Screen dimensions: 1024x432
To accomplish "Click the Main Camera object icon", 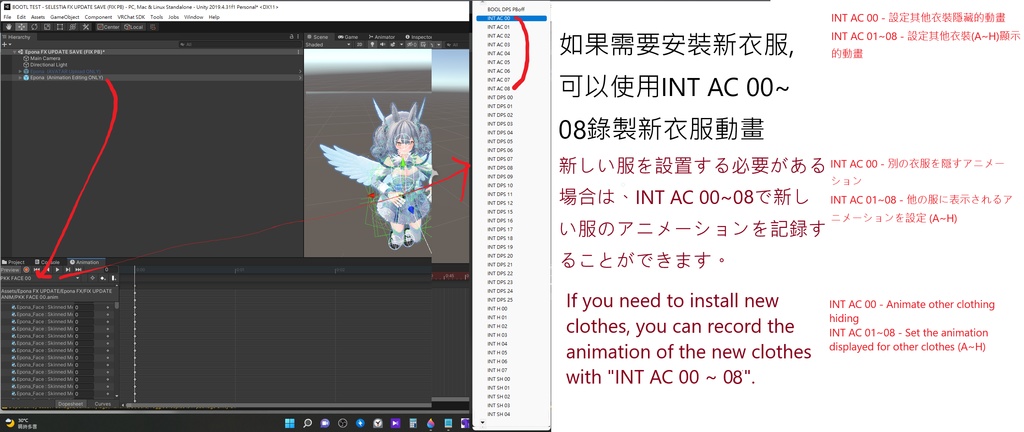I will click(26, 58).
